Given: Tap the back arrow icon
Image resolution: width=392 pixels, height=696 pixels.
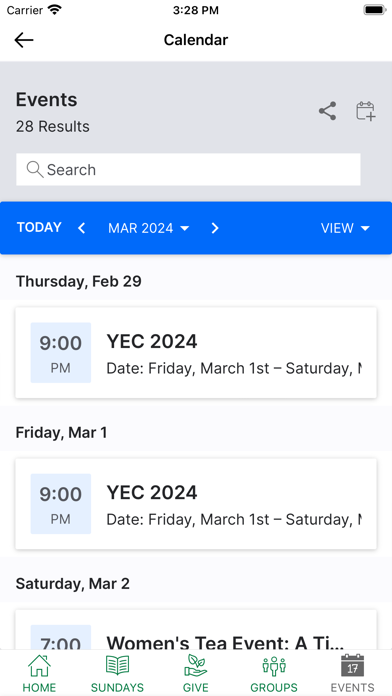Looking at the screenshot, I should 24,40.
